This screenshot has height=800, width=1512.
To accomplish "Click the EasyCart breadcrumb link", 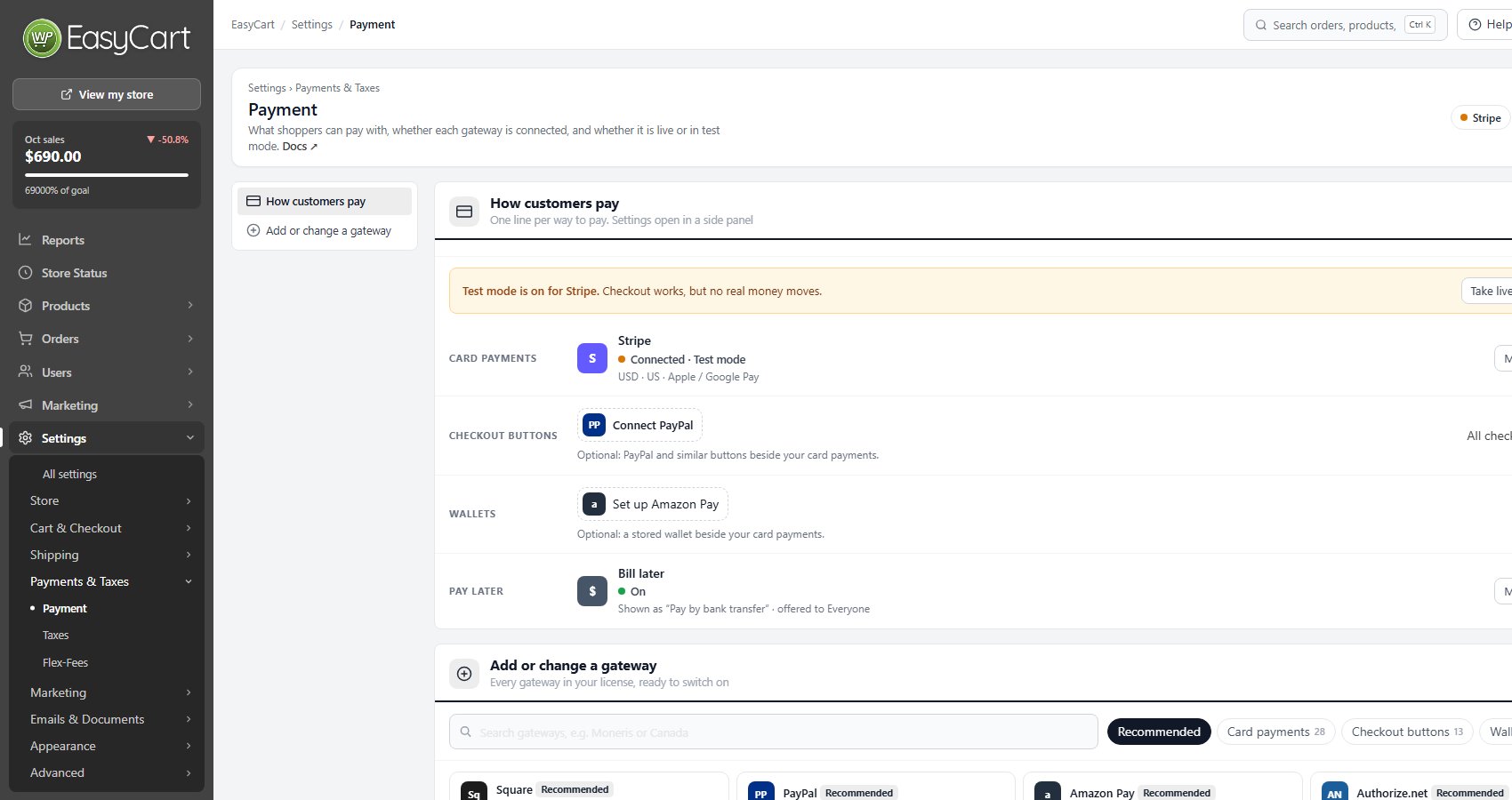I will 253,25.
